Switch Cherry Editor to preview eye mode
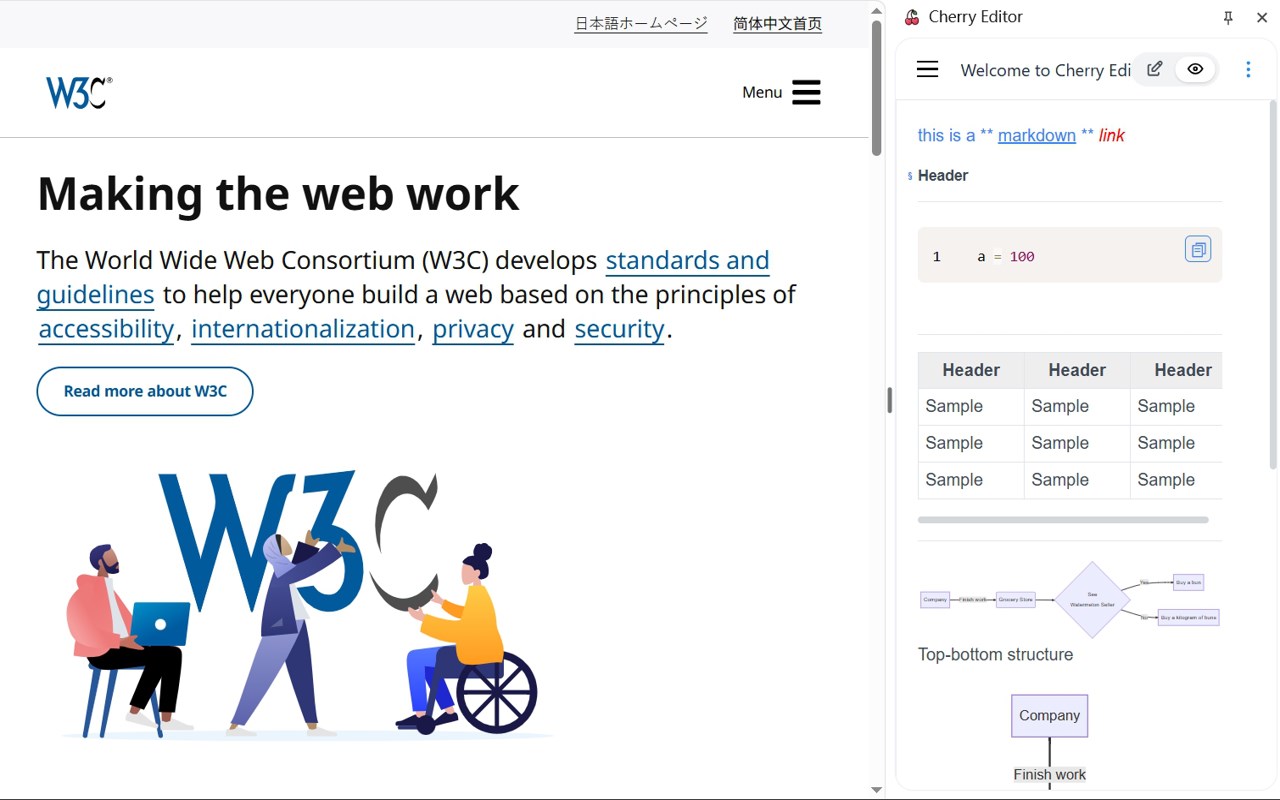 (x=1195, y=69)
